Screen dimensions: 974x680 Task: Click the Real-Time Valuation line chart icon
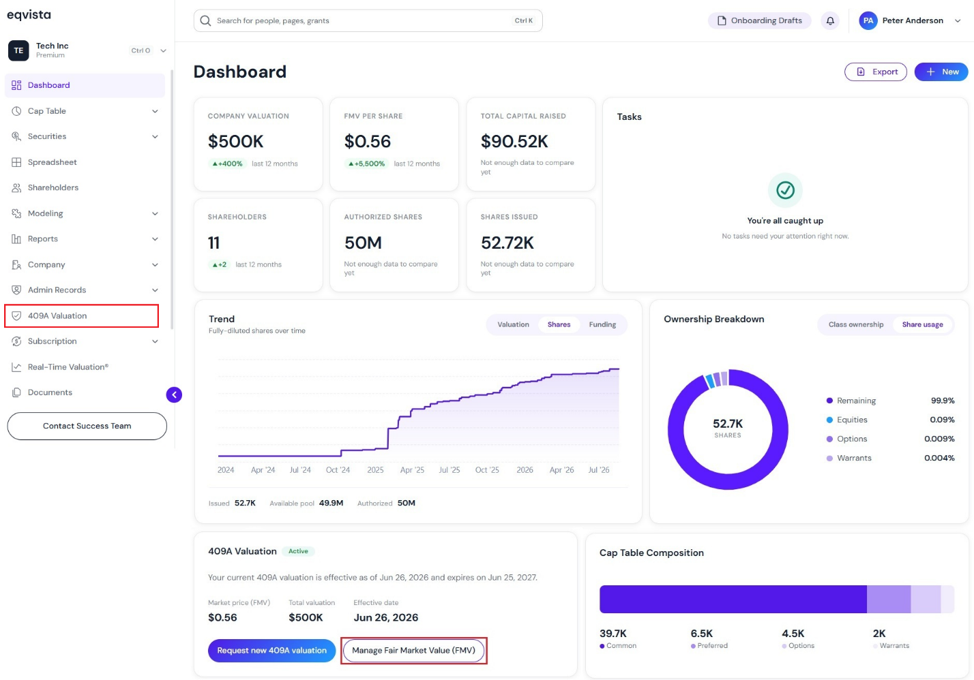click(16, 367)
